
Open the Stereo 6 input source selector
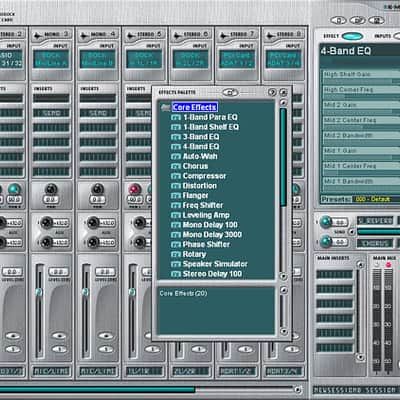tap(191, 59)
